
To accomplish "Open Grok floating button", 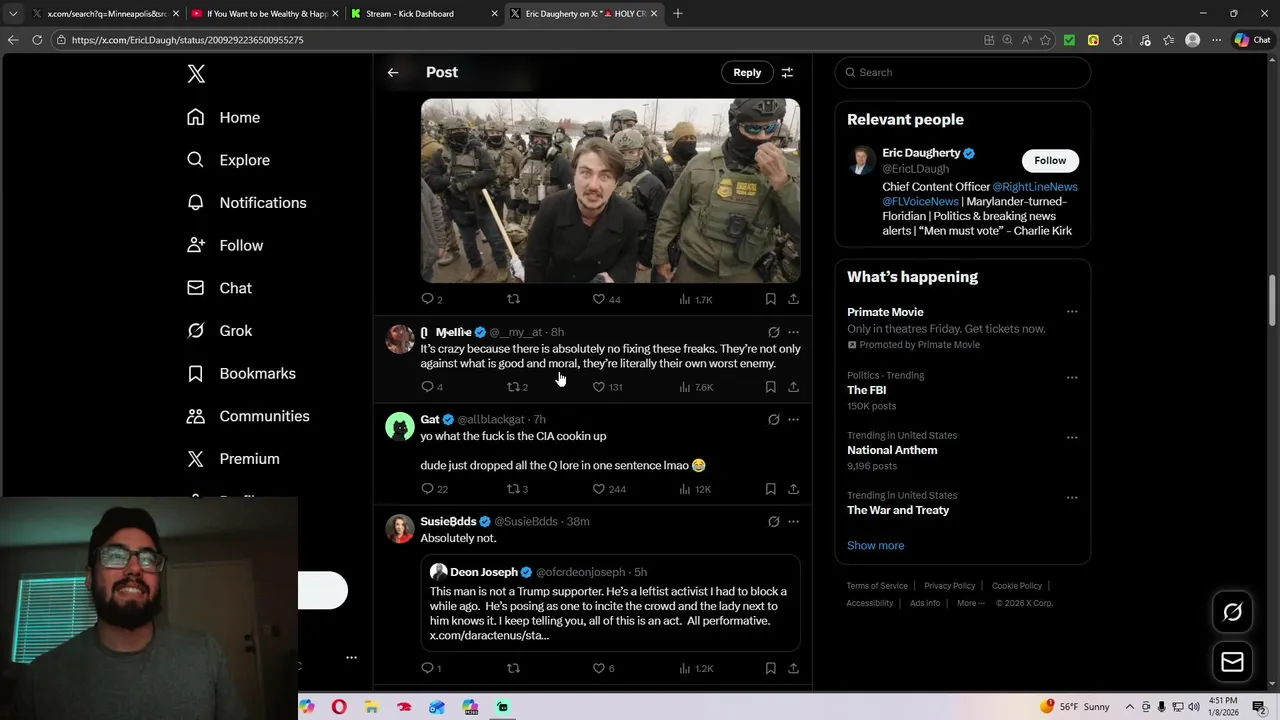I will [1232, 612].
